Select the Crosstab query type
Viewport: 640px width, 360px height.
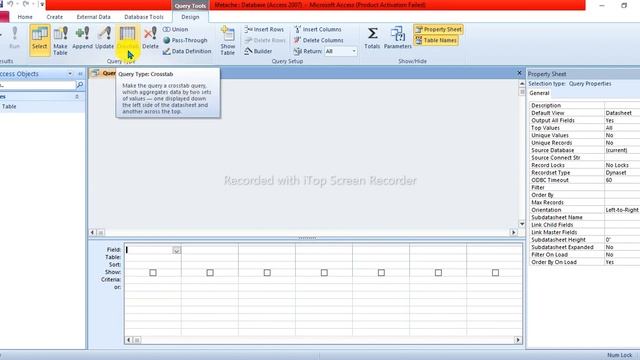pos(127,38)
